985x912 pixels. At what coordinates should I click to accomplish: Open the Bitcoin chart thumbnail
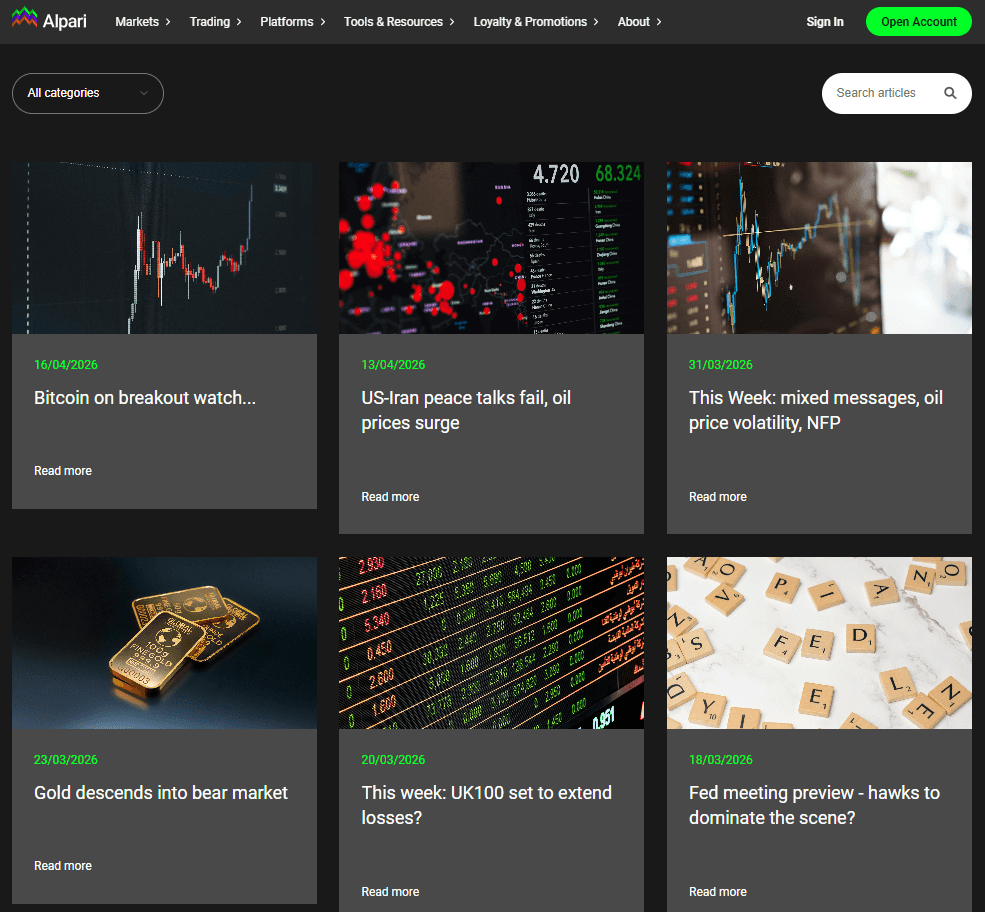tap(164, 247)
